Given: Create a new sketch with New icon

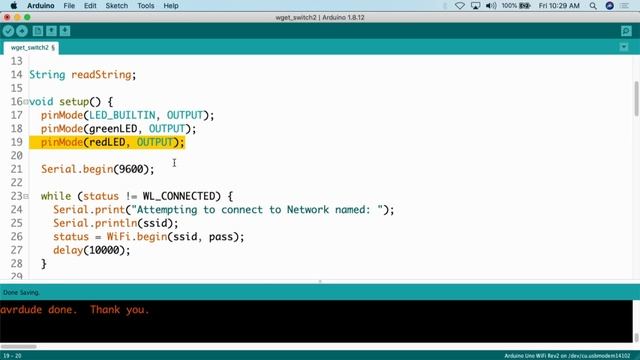Looking at the screenshot, I should coord(38,31).
